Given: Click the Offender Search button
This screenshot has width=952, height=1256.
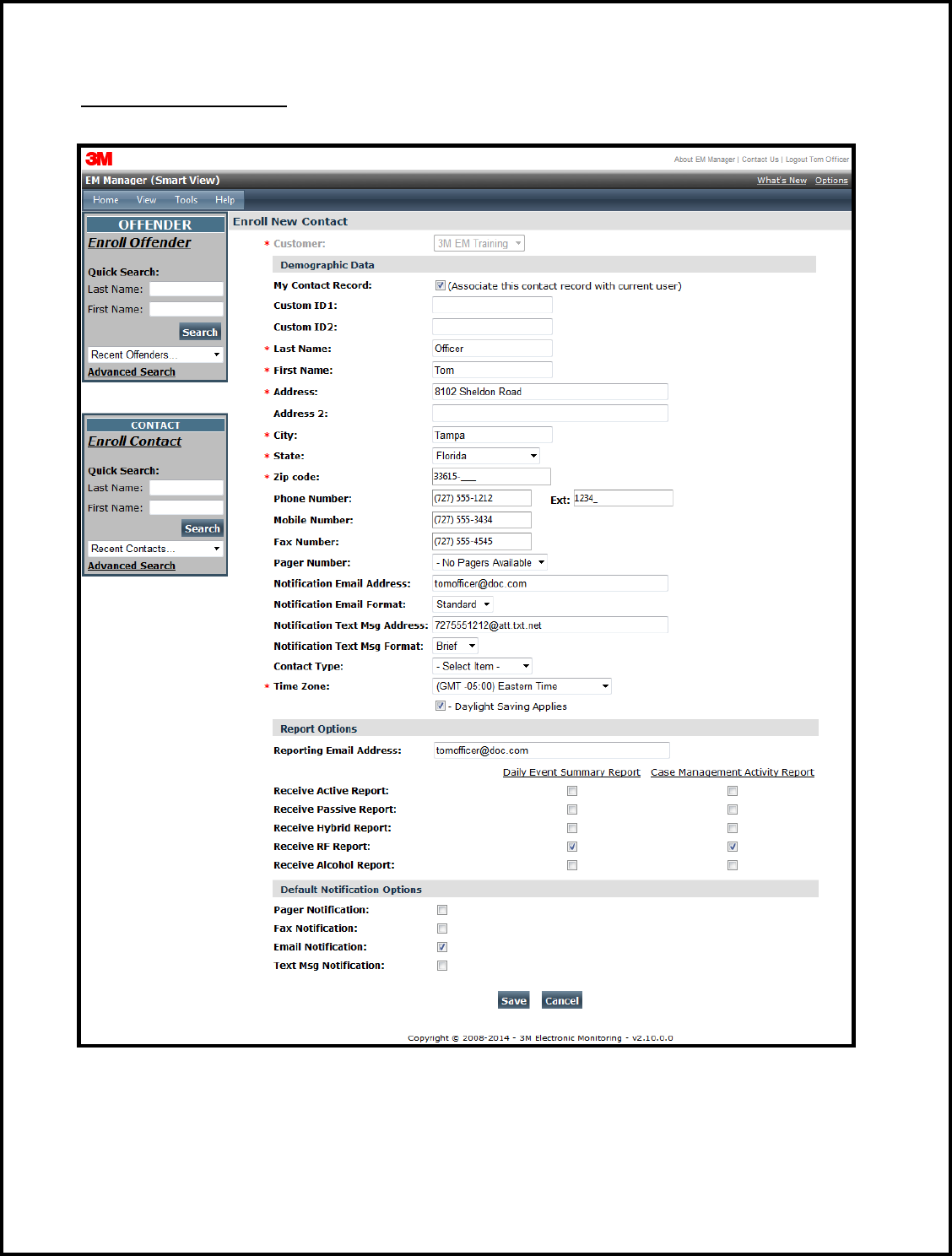Looking at the screenshot, I should (x=200, y=333).
